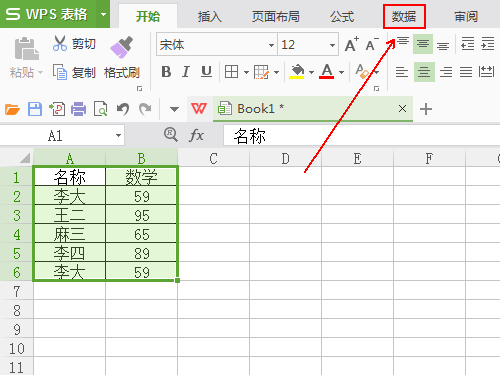Switch to the 开始 tab

click(148, 16)
